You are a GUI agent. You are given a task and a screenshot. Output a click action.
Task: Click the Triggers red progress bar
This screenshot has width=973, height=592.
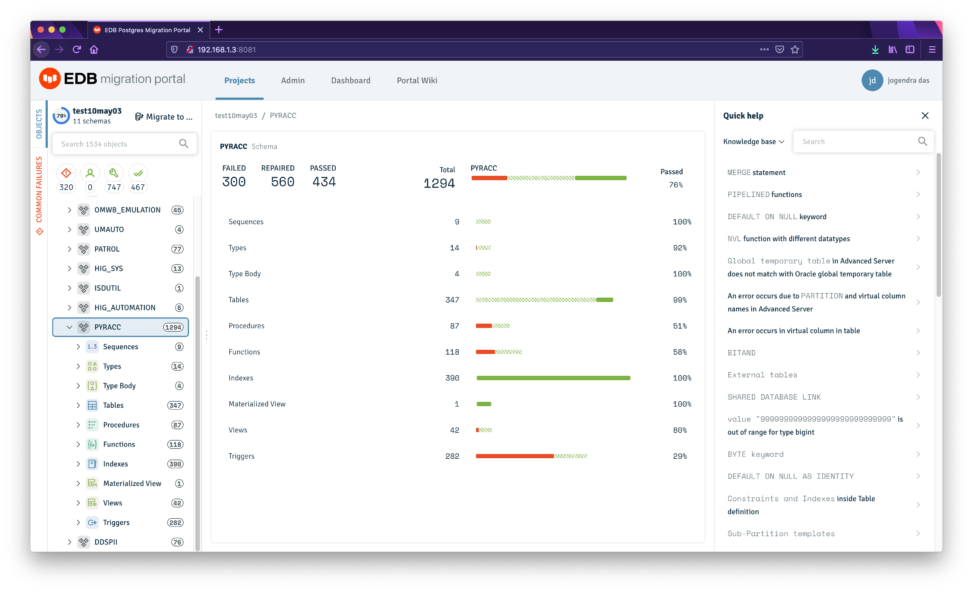[x=514, y=456]
